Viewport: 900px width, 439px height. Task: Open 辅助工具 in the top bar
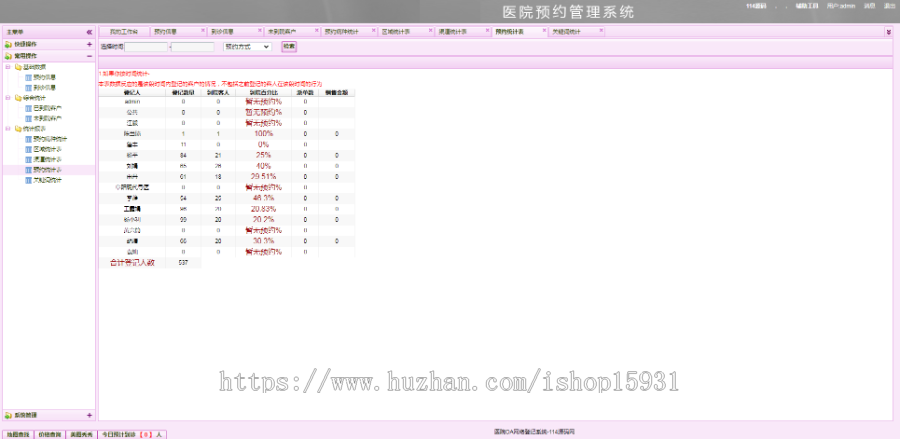coord(806,6)
